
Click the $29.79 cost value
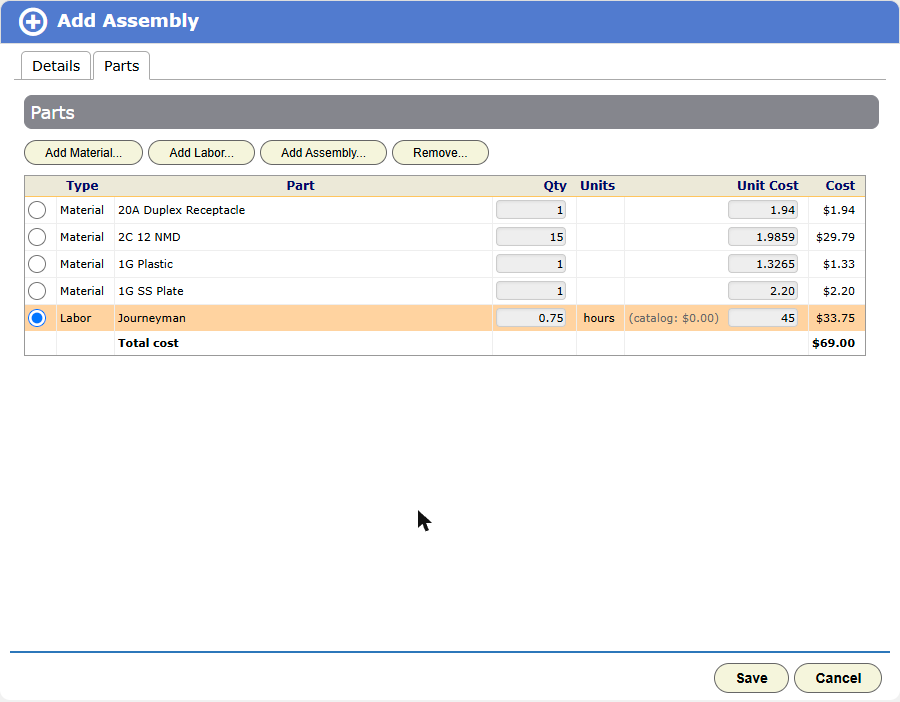(835, 237)
